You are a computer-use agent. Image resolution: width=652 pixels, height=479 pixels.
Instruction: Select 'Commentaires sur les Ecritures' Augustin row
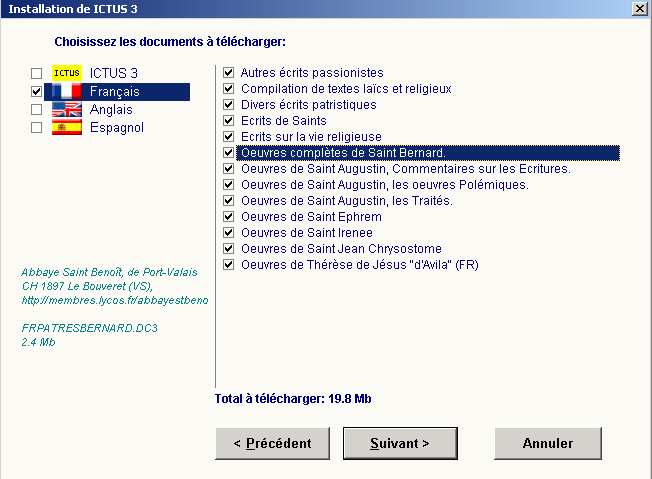coord(406,169)
